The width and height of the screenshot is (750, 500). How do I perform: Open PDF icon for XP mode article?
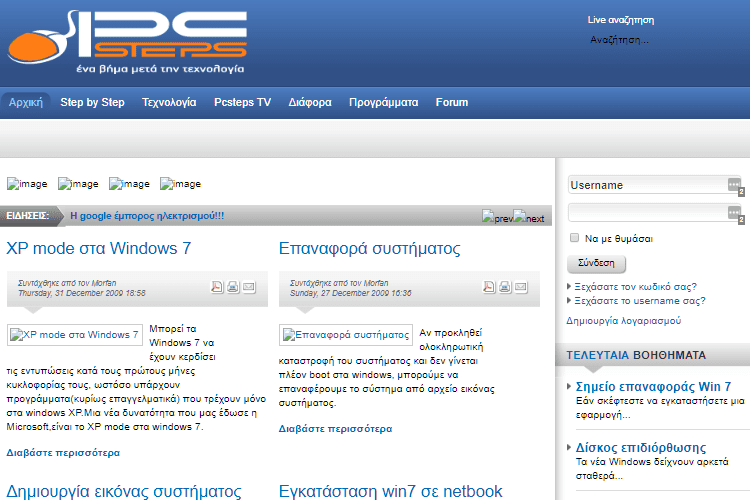pyautogui.click(x=217, y=287)
